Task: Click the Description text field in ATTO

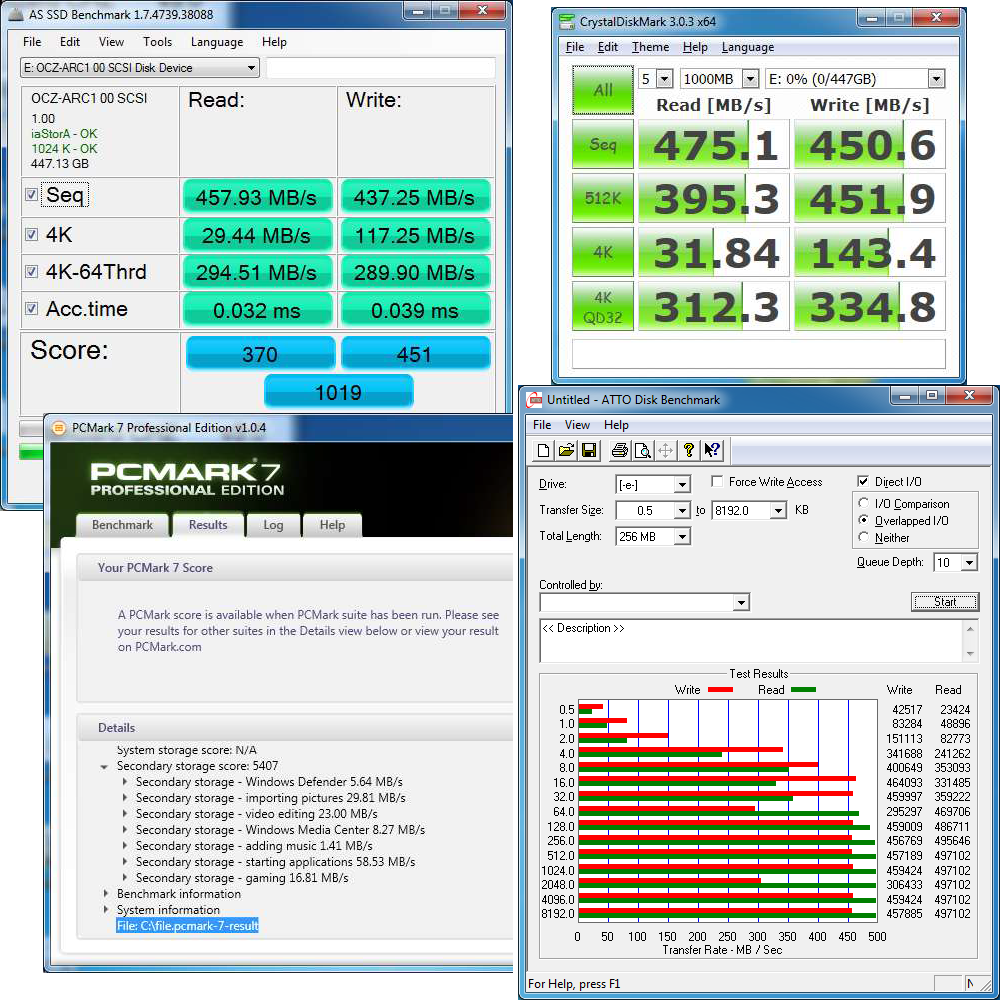Action: tap(751, 641)
